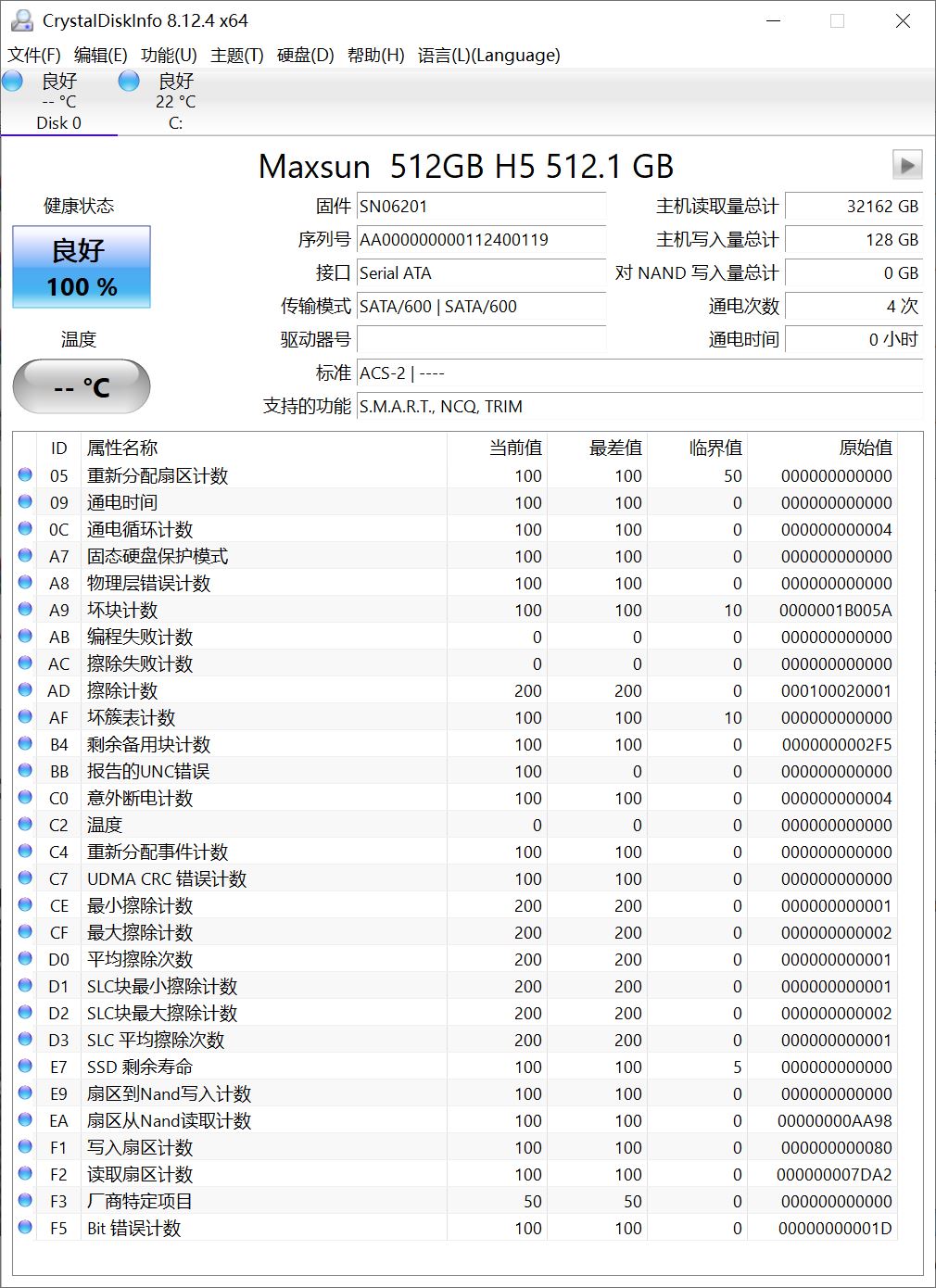Image resolution: width=936 pixels, height=1288 pixels.
Task: Click the blue dot beside attribute 05 重新分配扇区计数
Action: pyautogui.click(x=26, y=475)
